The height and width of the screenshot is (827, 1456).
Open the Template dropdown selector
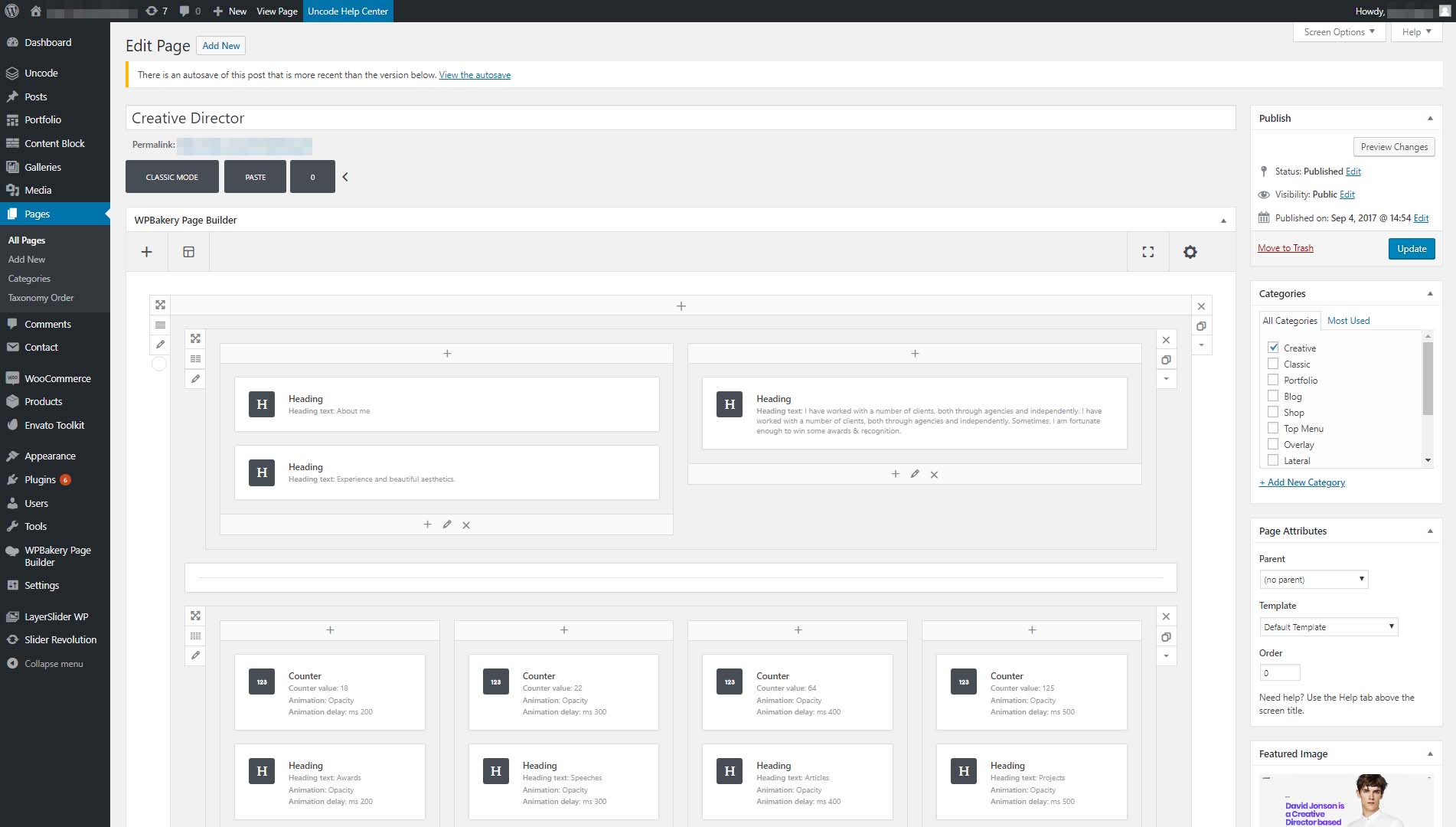pos(1328,627)
